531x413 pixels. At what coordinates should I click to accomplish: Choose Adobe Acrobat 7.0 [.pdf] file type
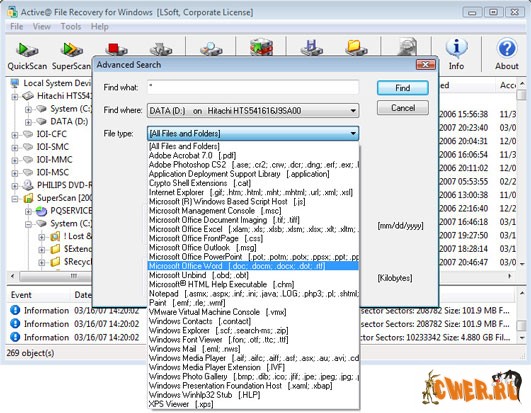[253, 155]
